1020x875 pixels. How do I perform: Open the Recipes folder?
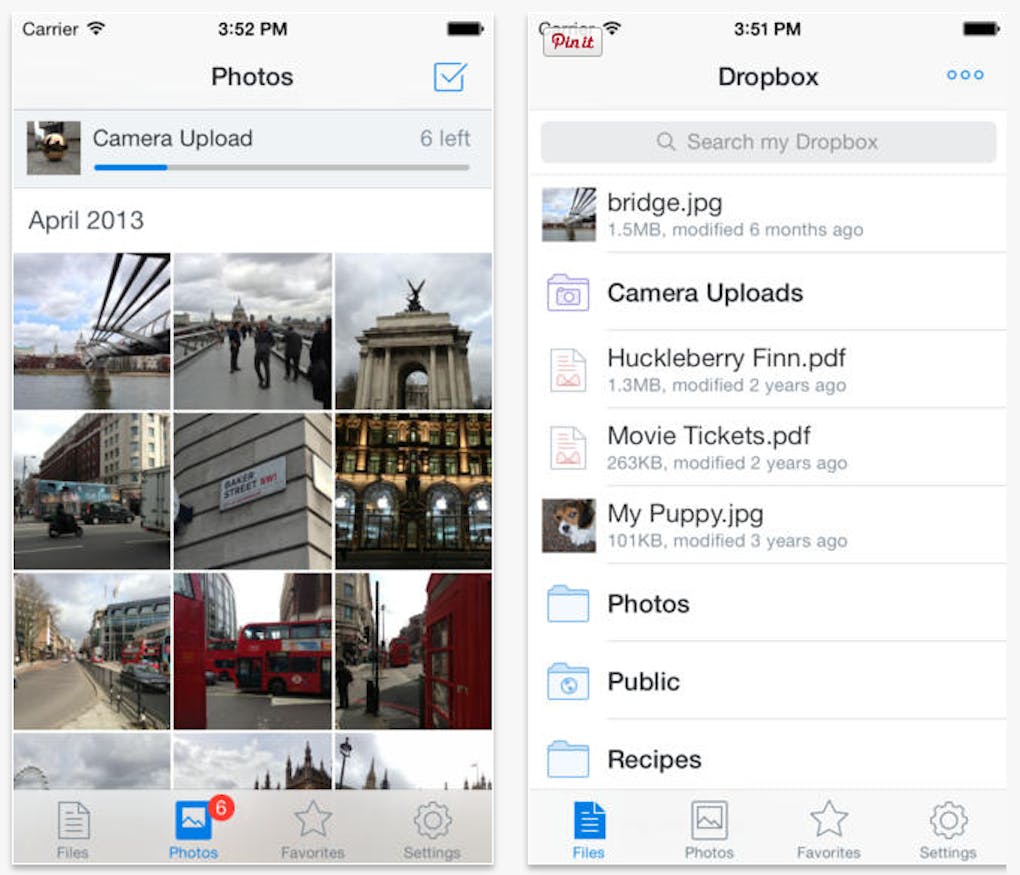point(654,759)
